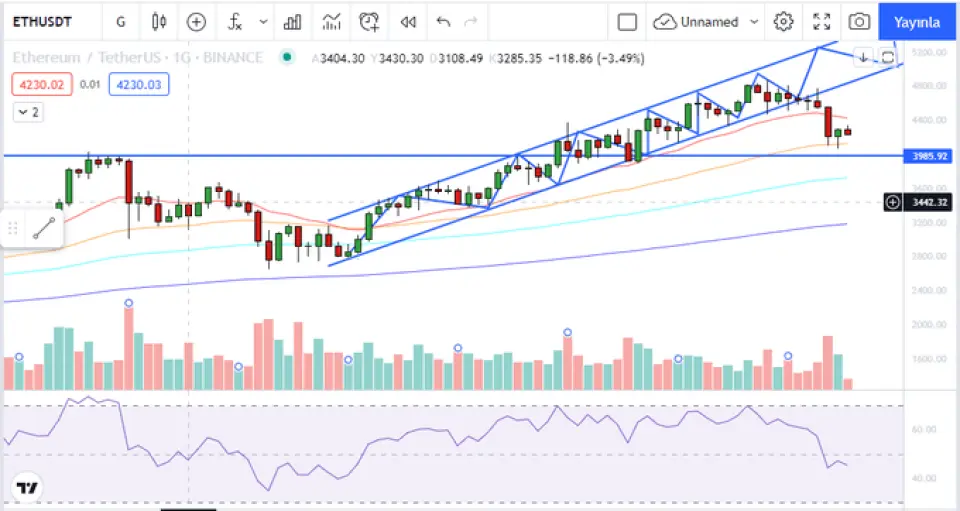Take a chart snapshot with camera icon

tap(859, 21)
